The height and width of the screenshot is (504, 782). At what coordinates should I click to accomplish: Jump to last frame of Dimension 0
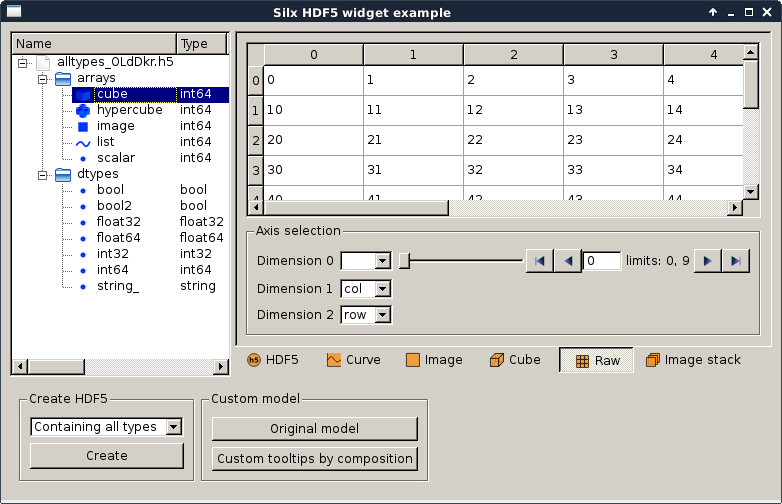736,261
